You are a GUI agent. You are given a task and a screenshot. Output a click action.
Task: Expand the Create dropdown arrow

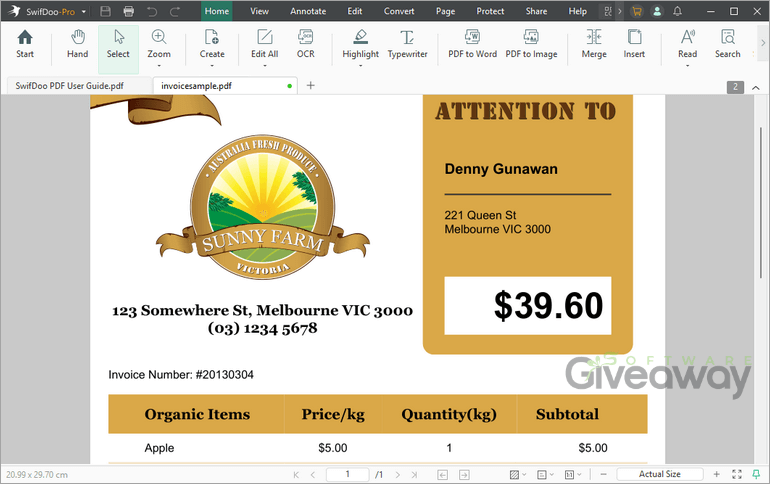point(212,66)
